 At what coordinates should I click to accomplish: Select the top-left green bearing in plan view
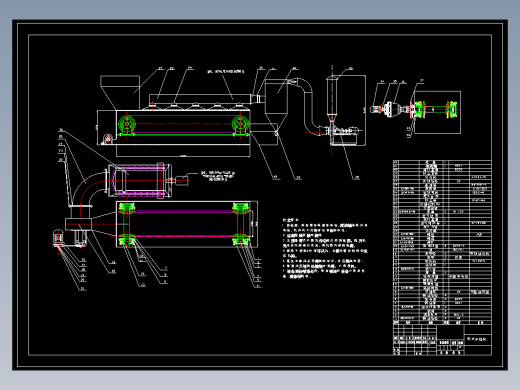(127, 208)
